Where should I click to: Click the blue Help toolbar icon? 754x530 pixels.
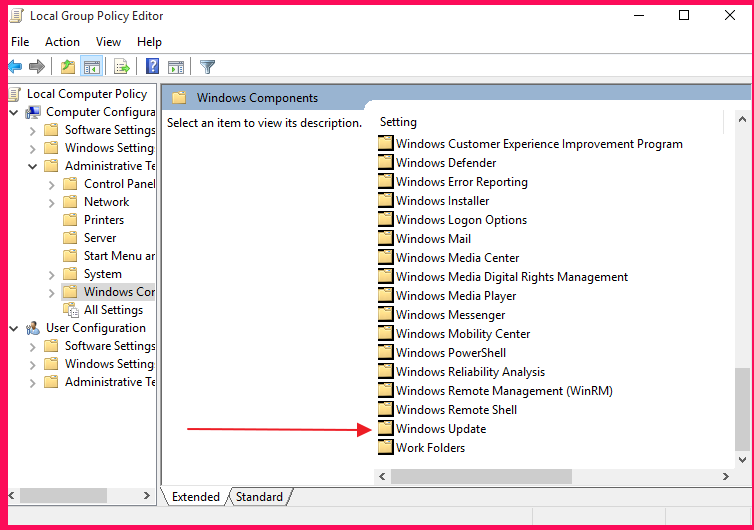[152, 67]
